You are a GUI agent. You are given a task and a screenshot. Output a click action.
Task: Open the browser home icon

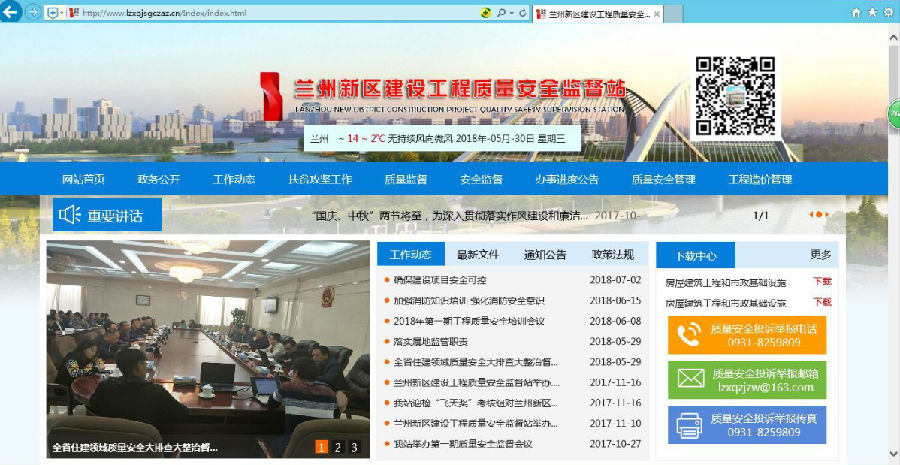(x=856, y=12)
